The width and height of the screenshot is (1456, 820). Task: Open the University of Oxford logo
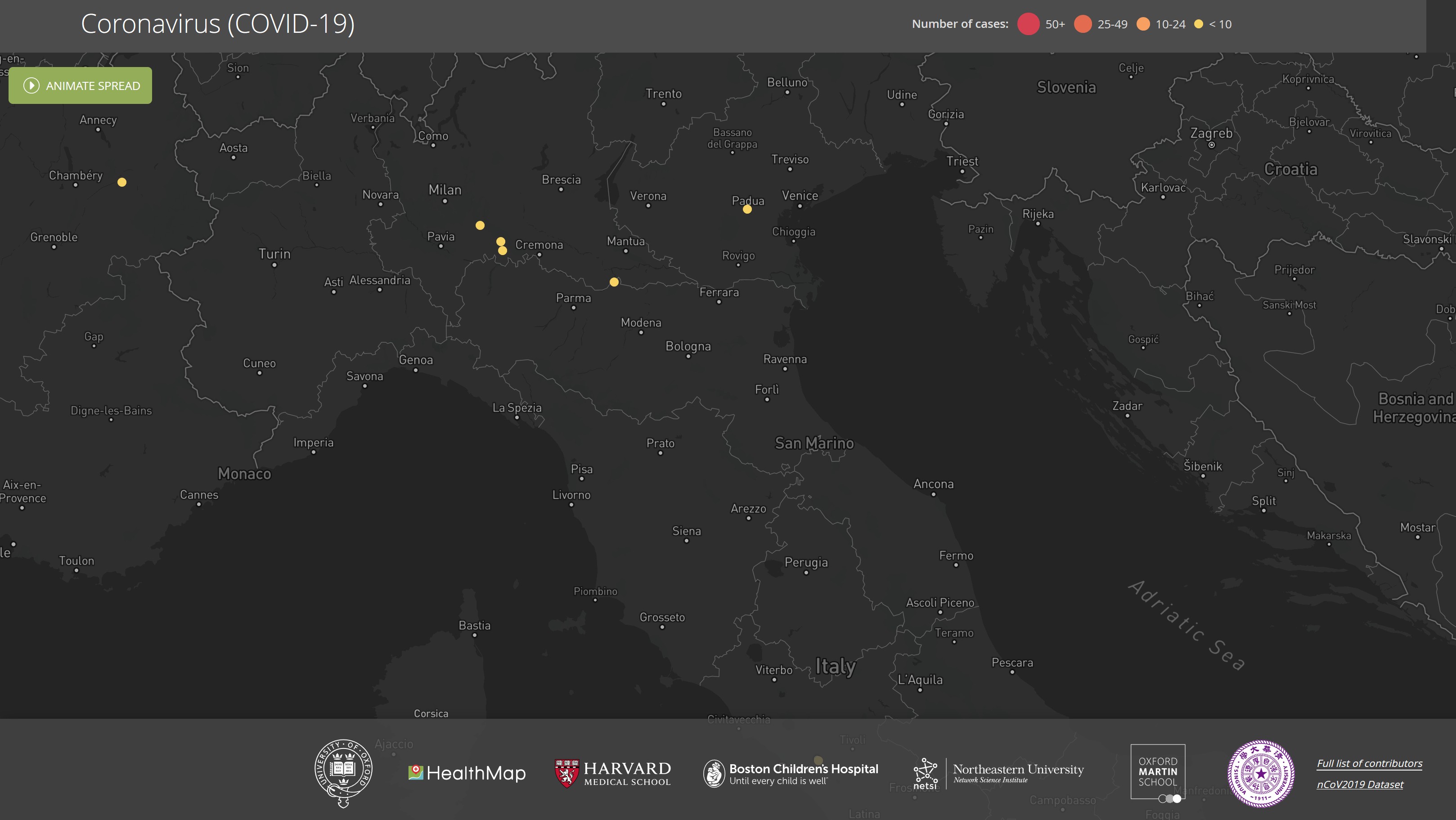[x=343, y=772]
